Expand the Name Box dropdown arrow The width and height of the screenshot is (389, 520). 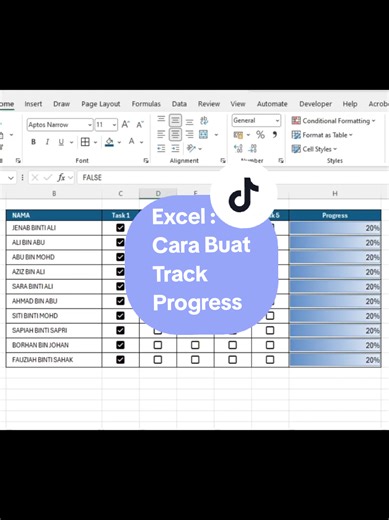coord(11,178)
